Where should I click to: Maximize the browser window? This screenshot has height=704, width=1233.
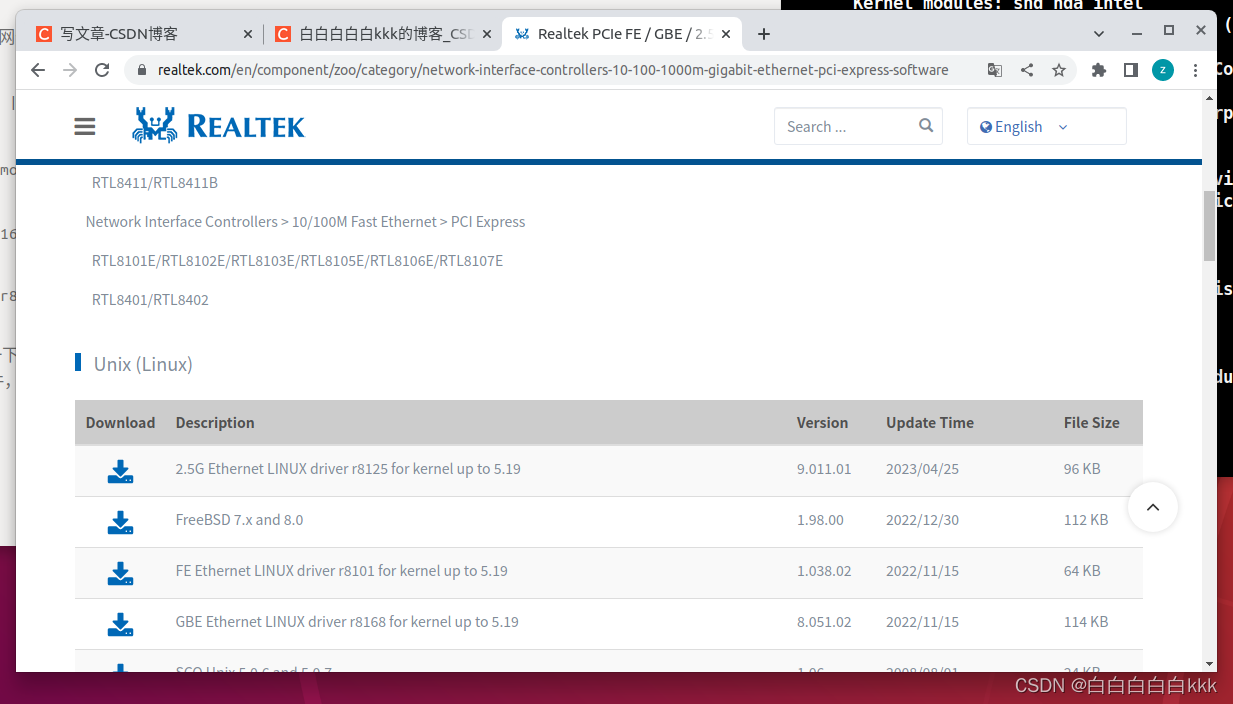pos(1168,31)
